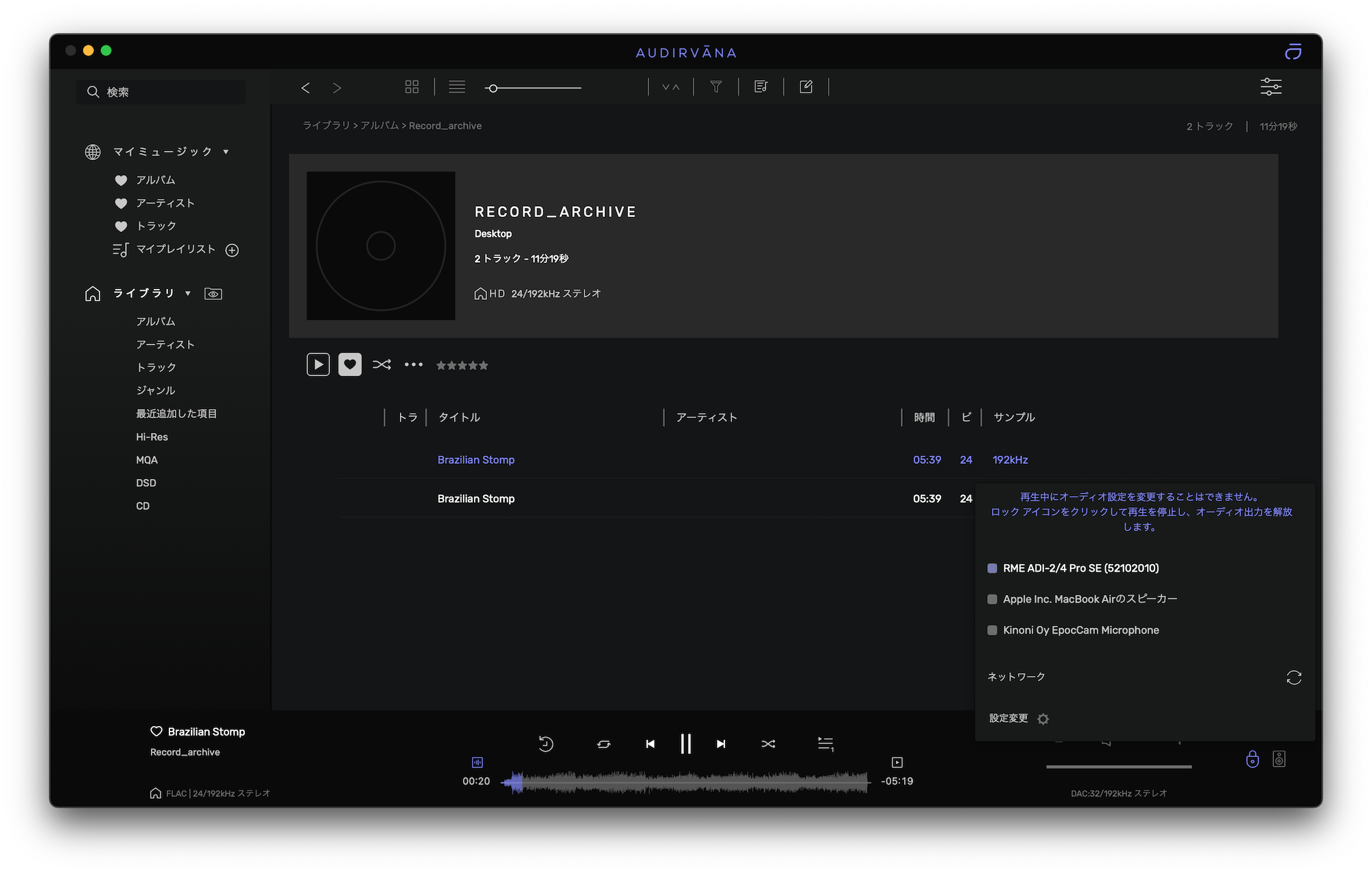This screenshot has height=873, width=1372.
Task: Open ジャンル in library sidebar
Action: click(x=156, y=391)
